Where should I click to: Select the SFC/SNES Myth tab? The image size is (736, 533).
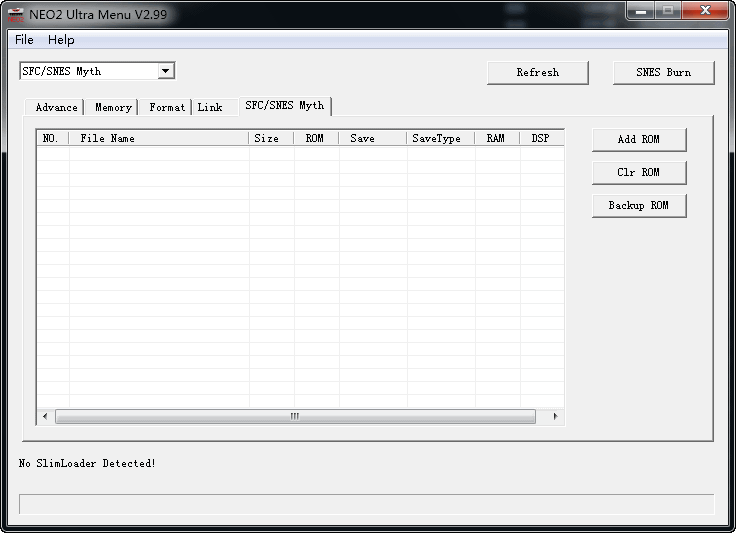(x=284, y=105)
